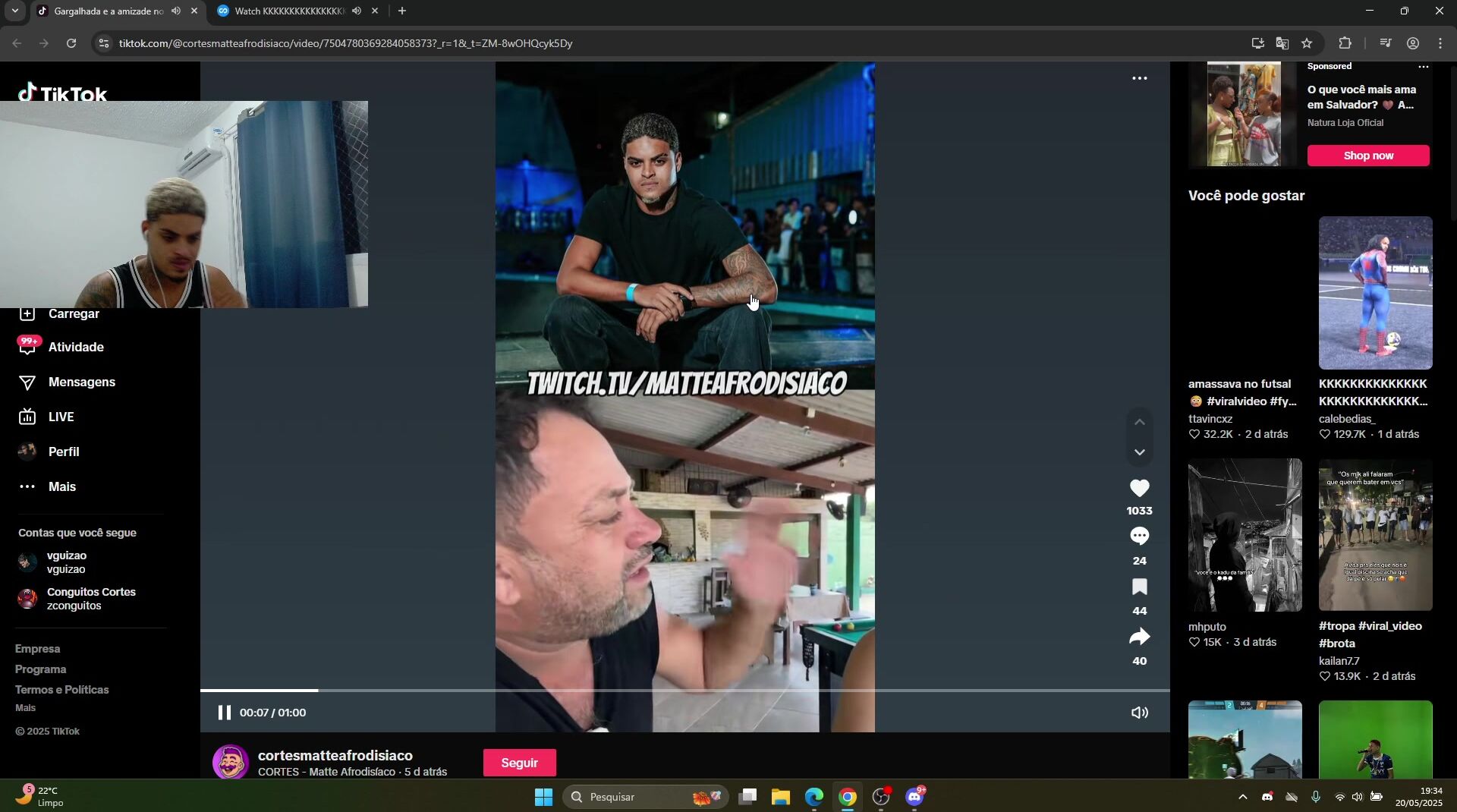Screen dimensions: 1457x812
Task: Open Chrome extensions puzzle icon
Action: point(1345,43)
